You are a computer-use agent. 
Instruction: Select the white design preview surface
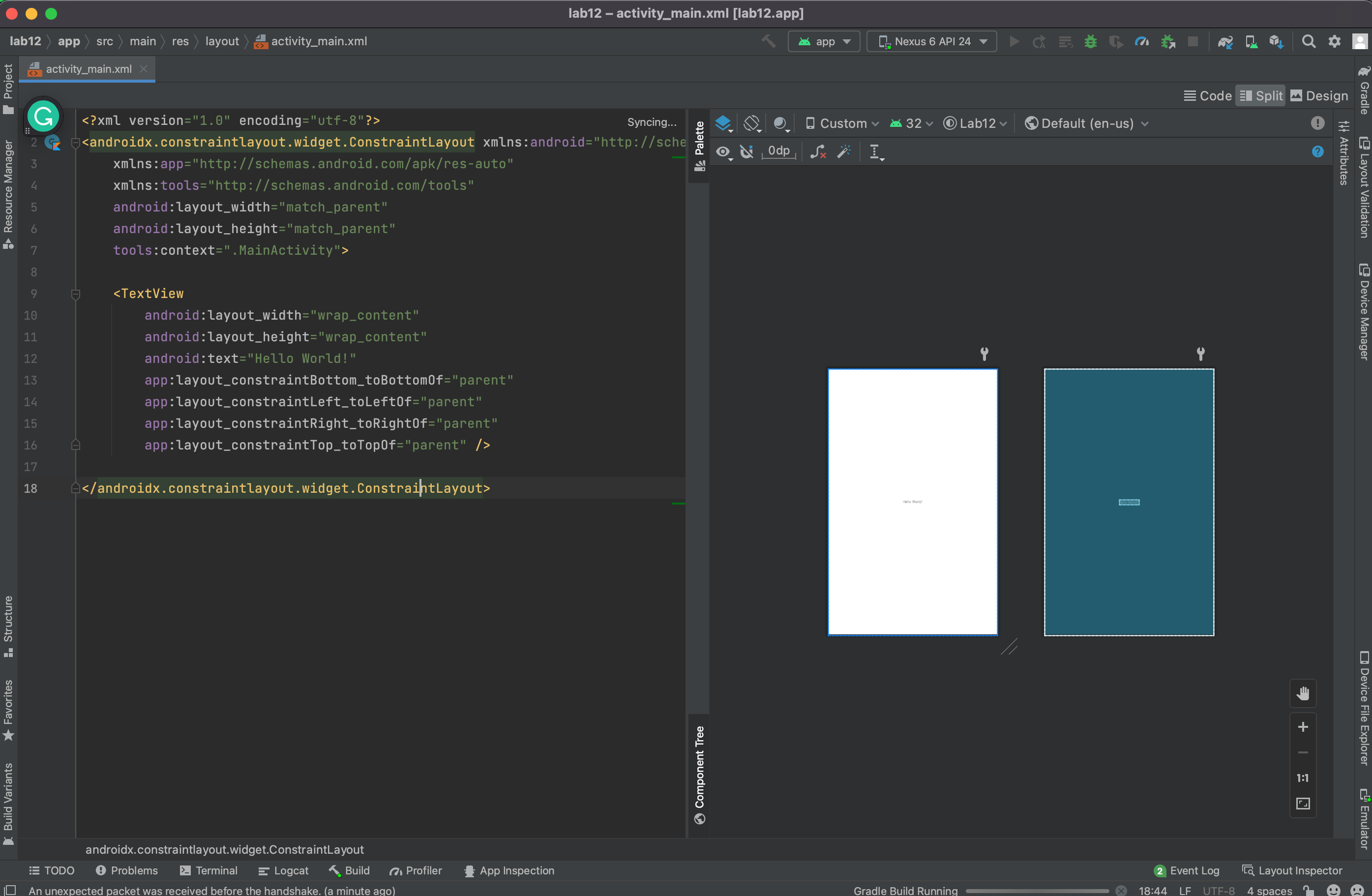[913, 502]
